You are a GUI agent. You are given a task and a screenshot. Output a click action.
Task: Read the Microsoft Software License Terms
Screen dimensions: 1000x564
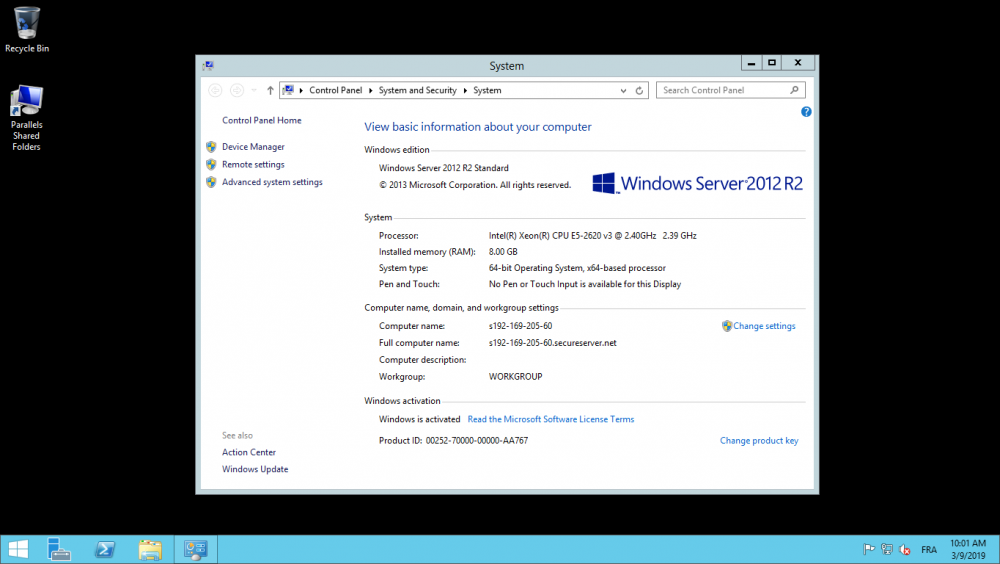click(551, 419)
